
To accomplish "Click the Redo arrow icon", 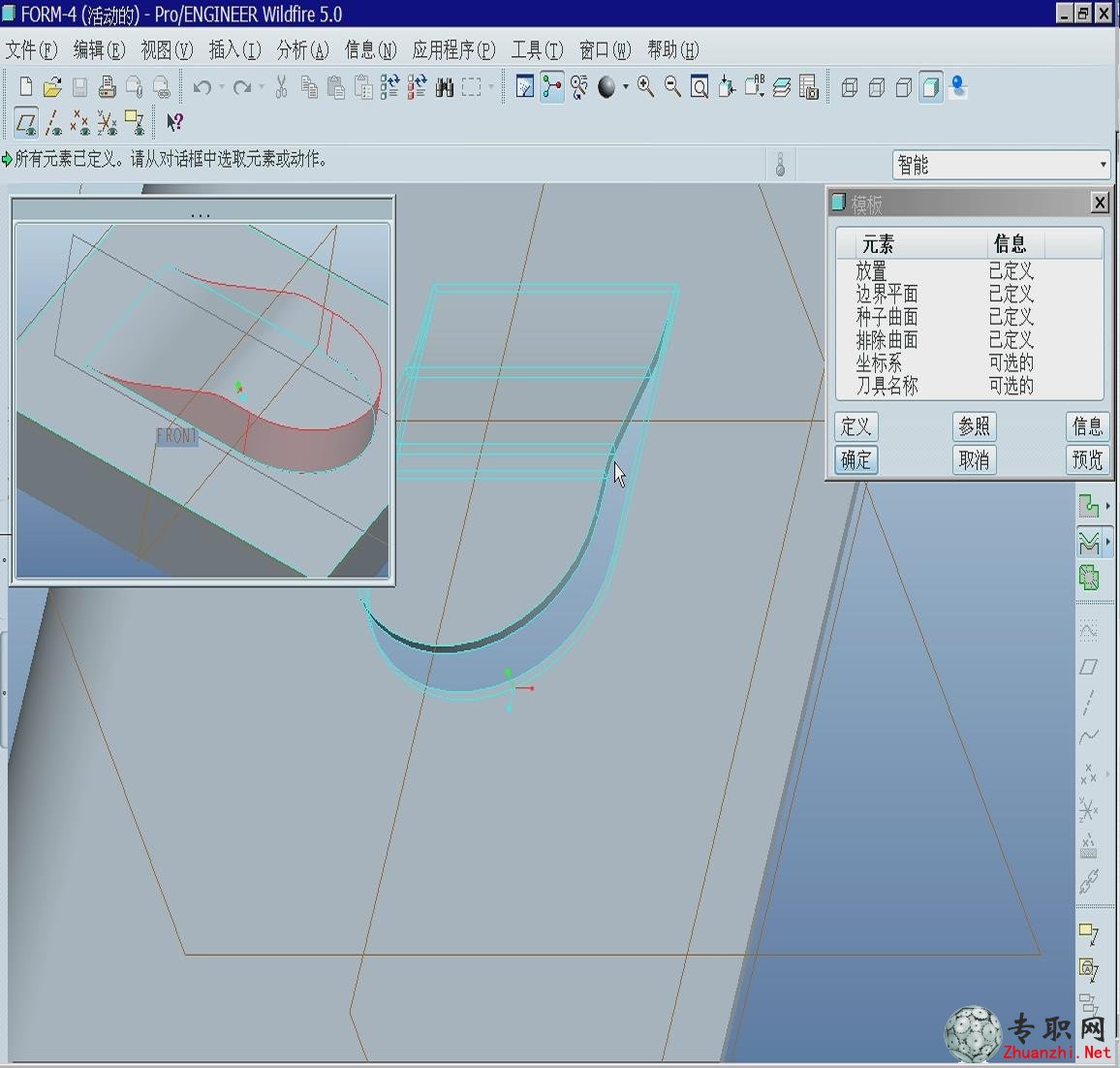I will pos(242,87).
